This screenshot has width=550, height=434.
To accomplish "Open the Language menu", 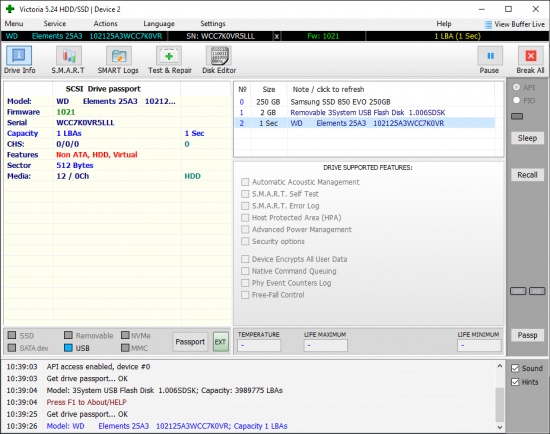I will pos(159,24).
